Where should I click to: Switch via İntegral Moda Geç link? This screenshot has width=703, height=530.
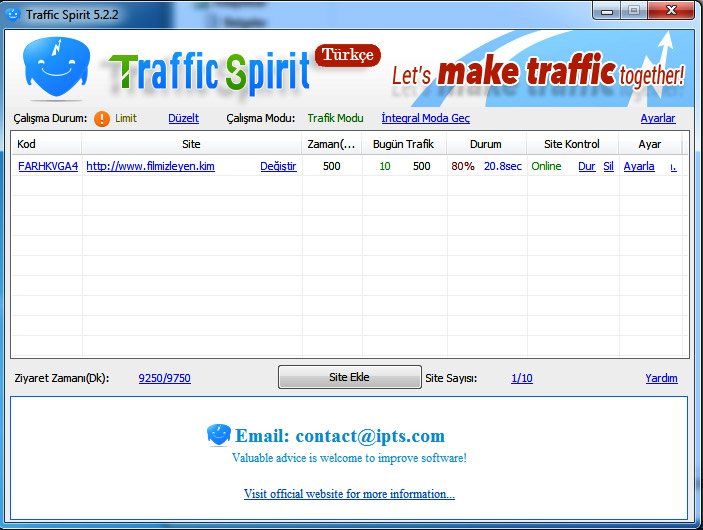pyautogui.click(x=425, y=118)
